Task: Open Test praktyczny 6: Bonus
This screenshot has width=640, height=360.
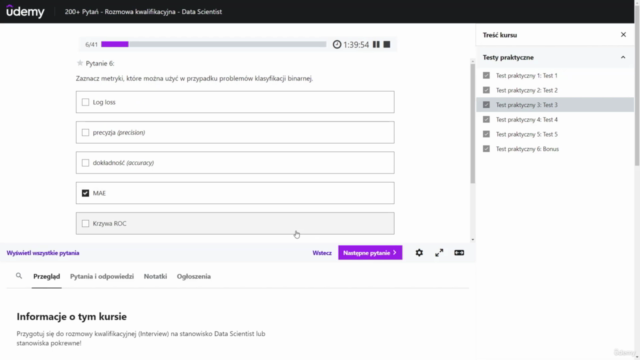Action: pyautogui.click(x=527, y=149)
